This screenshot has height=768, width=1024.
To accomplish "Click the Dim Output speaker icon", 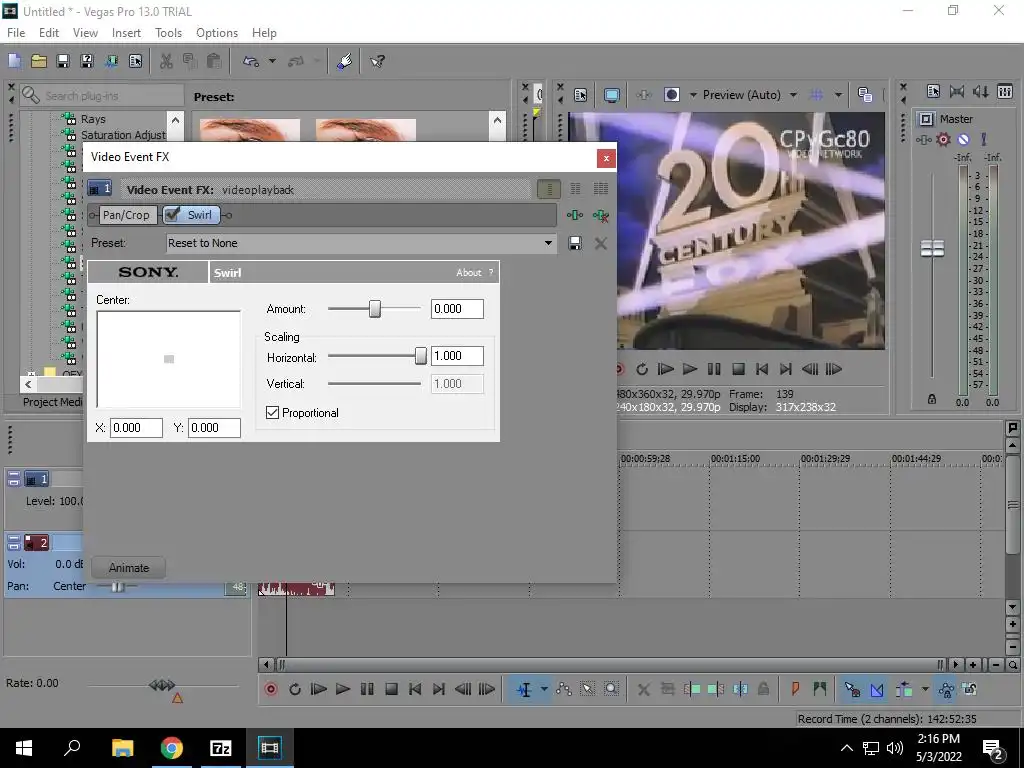I will [x=981, y=92].
